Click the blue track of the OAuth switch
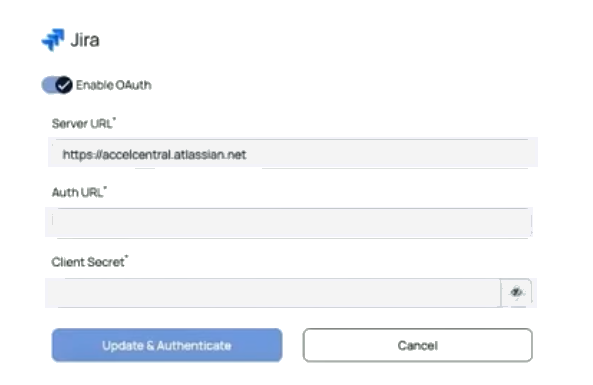The width and height of the screenshot is (593, 385). point(48,85)
